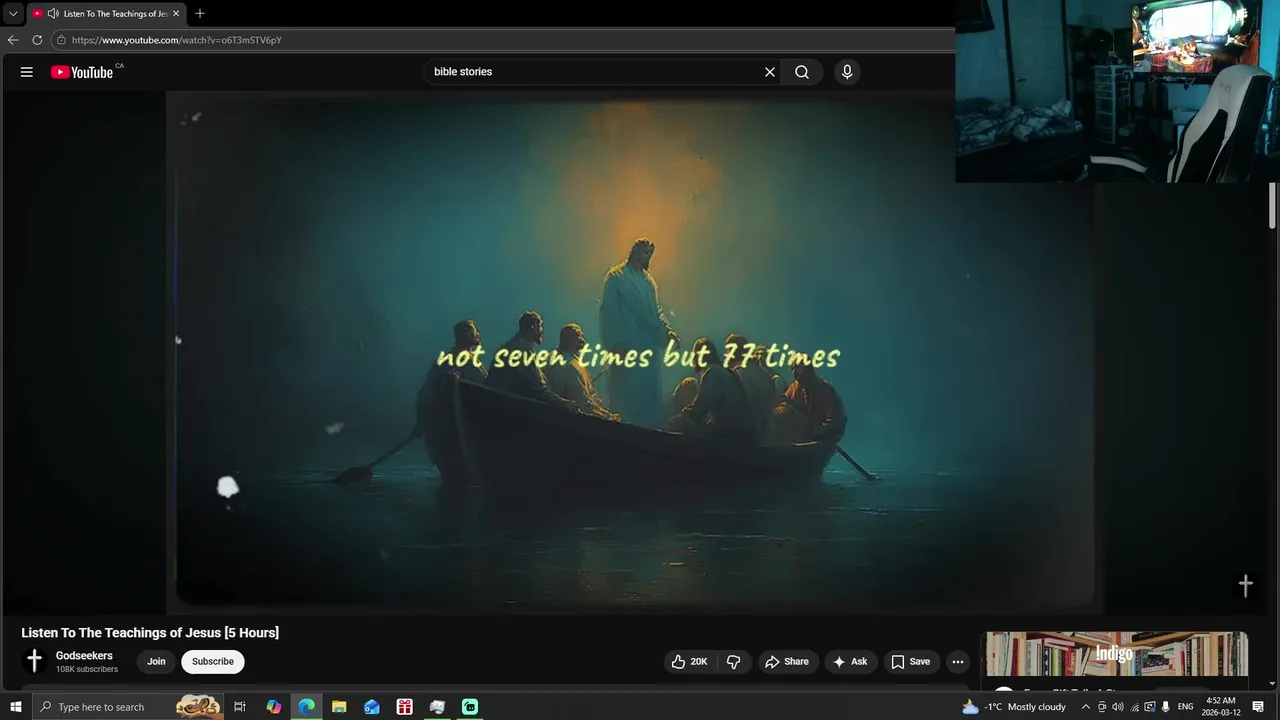Viewport: 1280px width, 720px height.
Task: Click the video title text
Action: click(x=150, y=633)
